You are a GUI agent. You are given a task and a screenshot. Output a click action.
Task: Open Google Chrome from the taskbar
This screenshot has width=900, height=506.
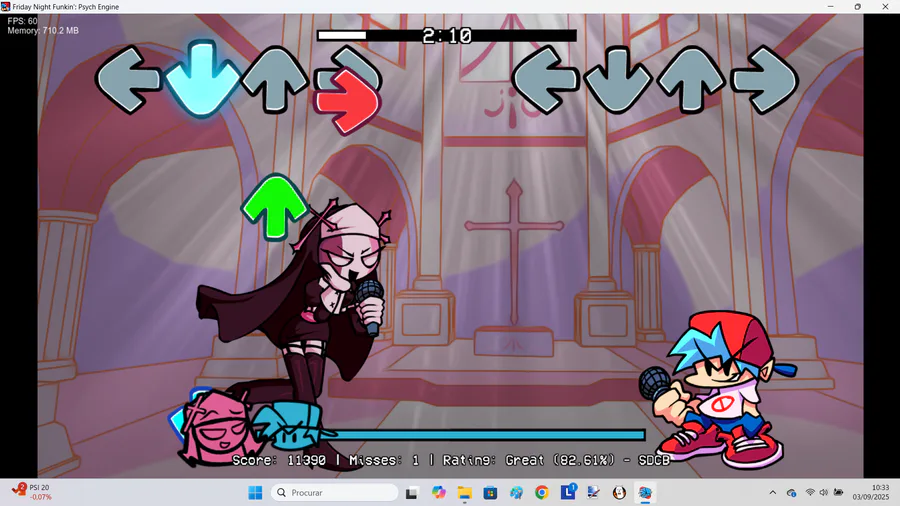pyautogui.click(x=542, y=492)
